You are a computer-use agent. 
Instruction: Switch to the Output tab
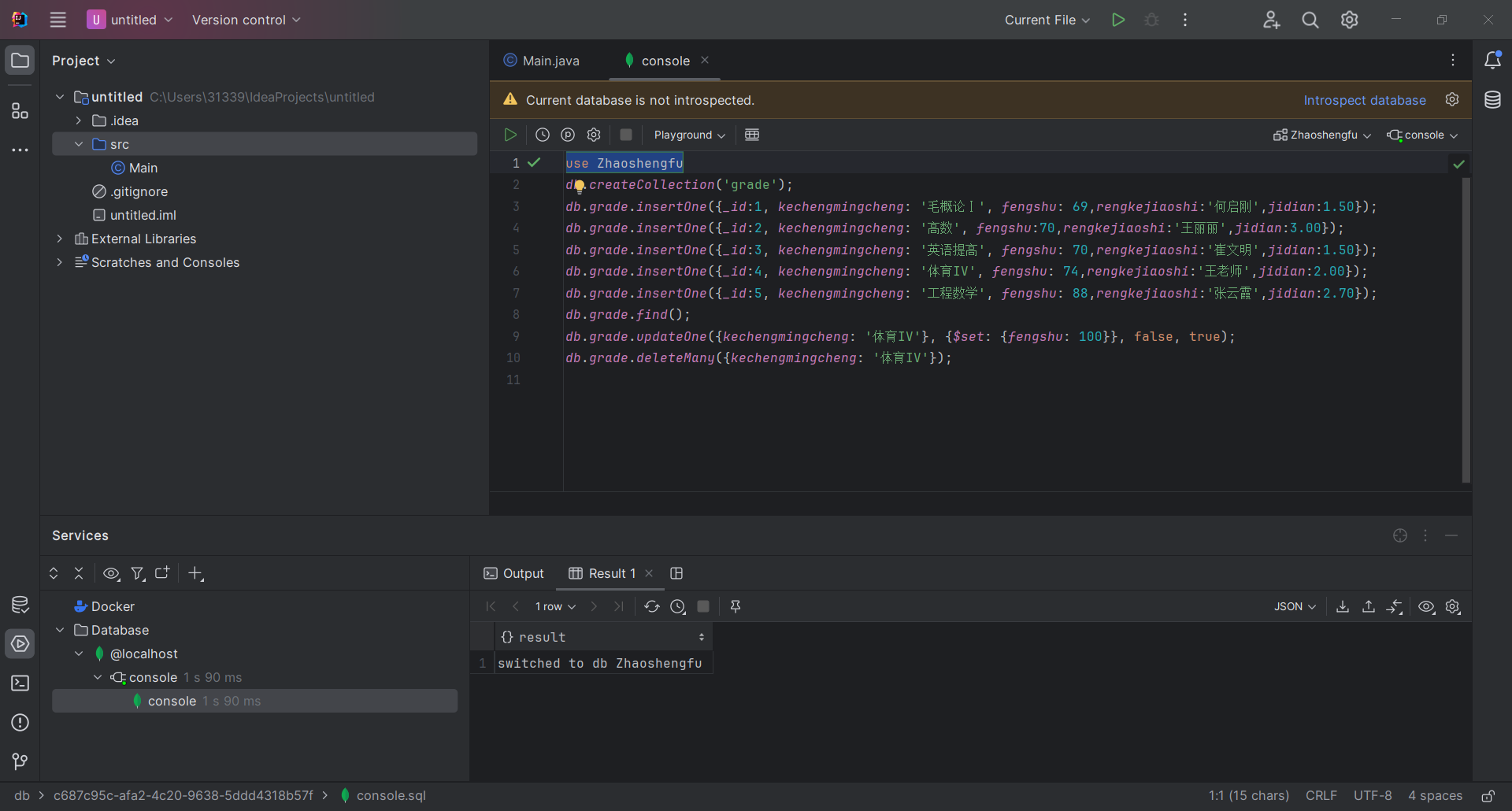(x=513, y=573)
